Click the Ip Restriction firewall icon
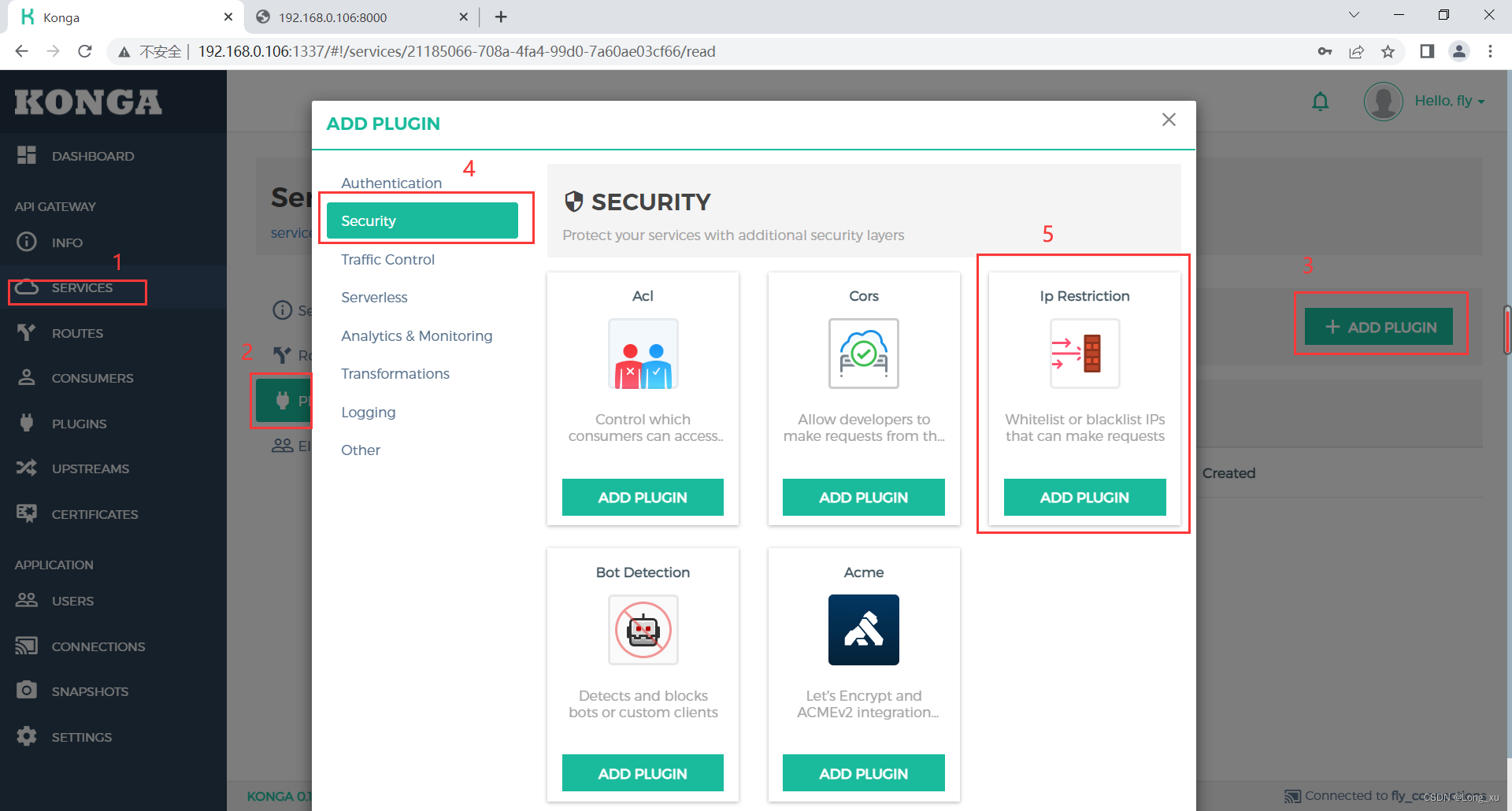Screen dimensions: 1512x811 pyautogui.click(x=1085, y=354)
